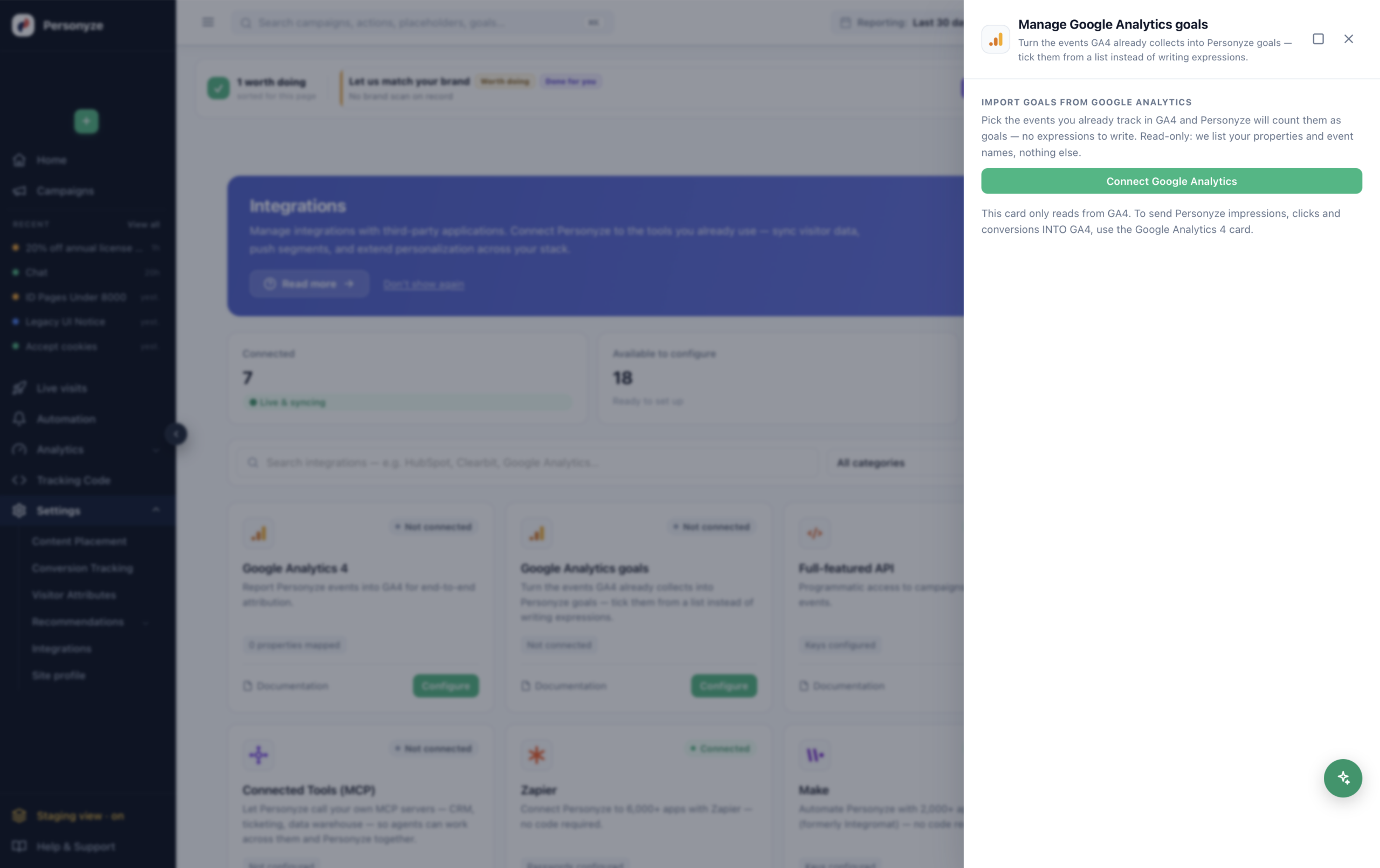1380x868 pixels.
Task: Select Conversion Tracking under Settings
Action: (82, 568)
